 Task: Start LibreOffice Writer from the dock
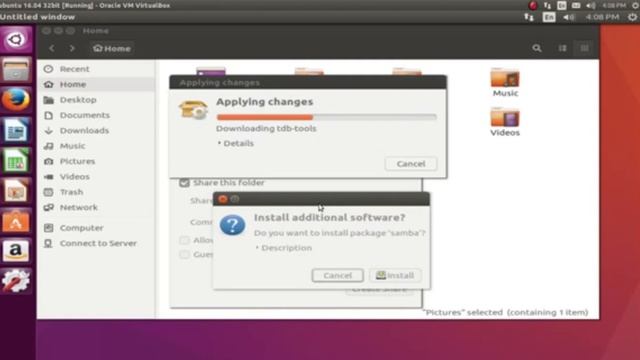tap(16, 130)
